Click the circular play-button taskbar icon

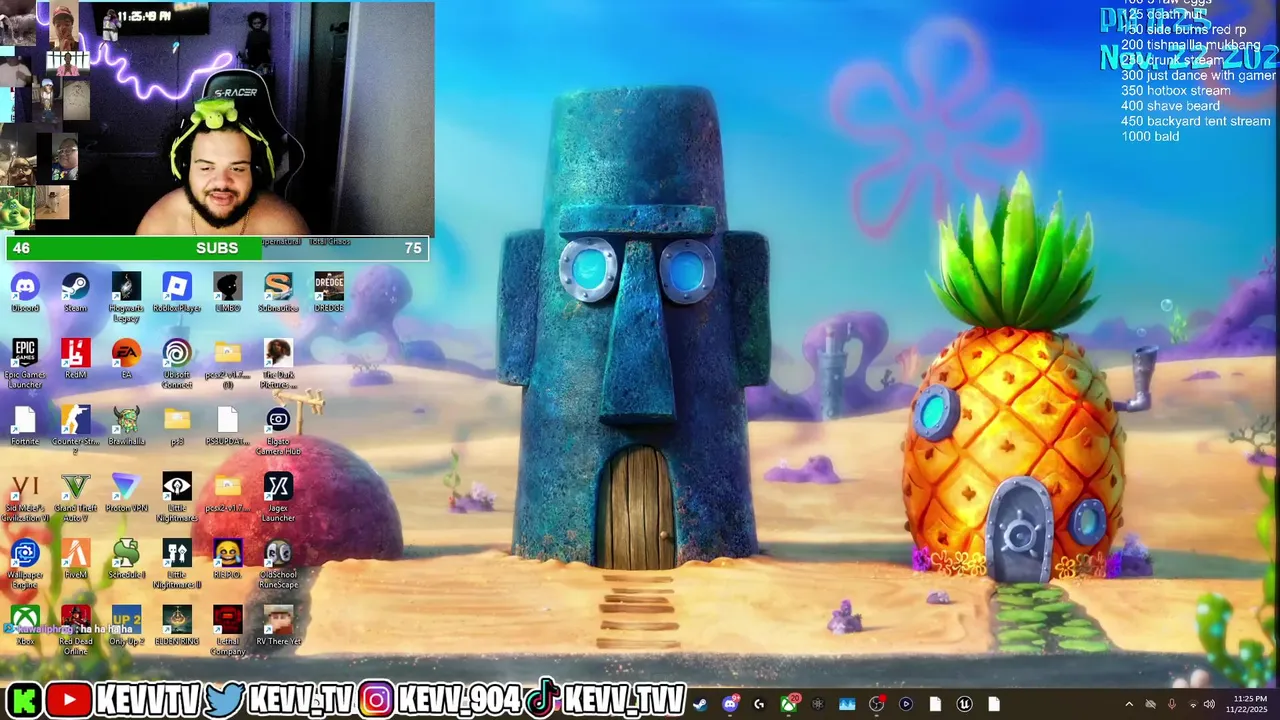(906, 704)
